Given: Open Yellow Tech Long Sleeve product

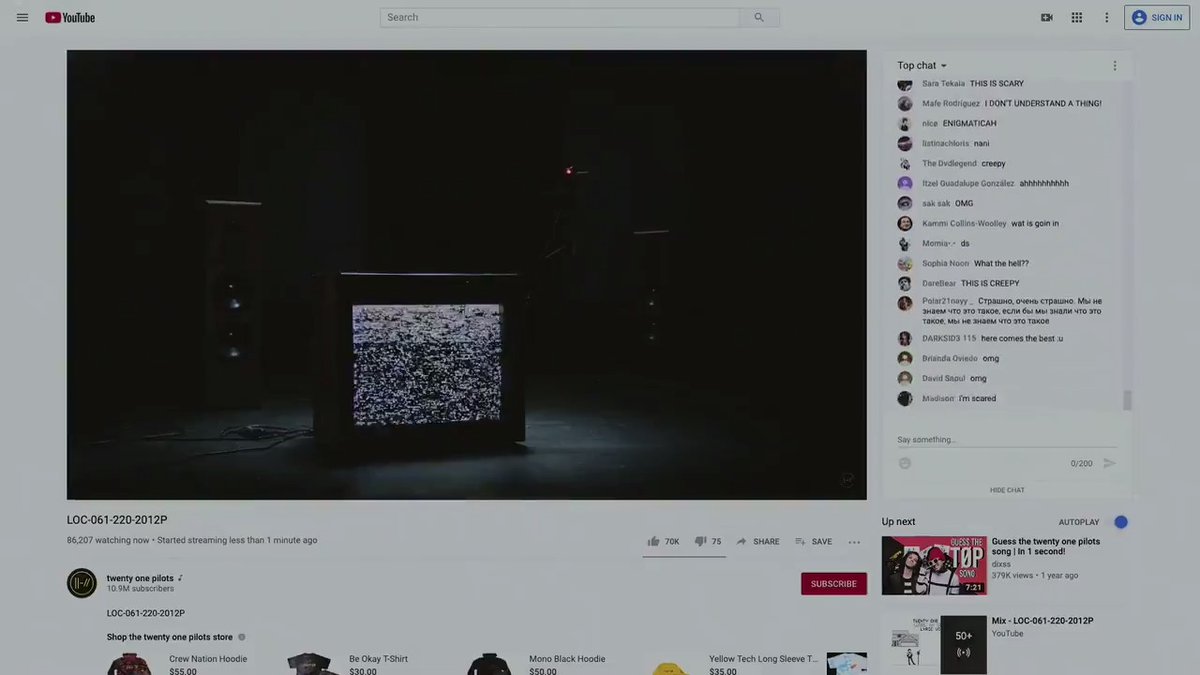Looking at the screenshot, I should [x=763, y=659].
